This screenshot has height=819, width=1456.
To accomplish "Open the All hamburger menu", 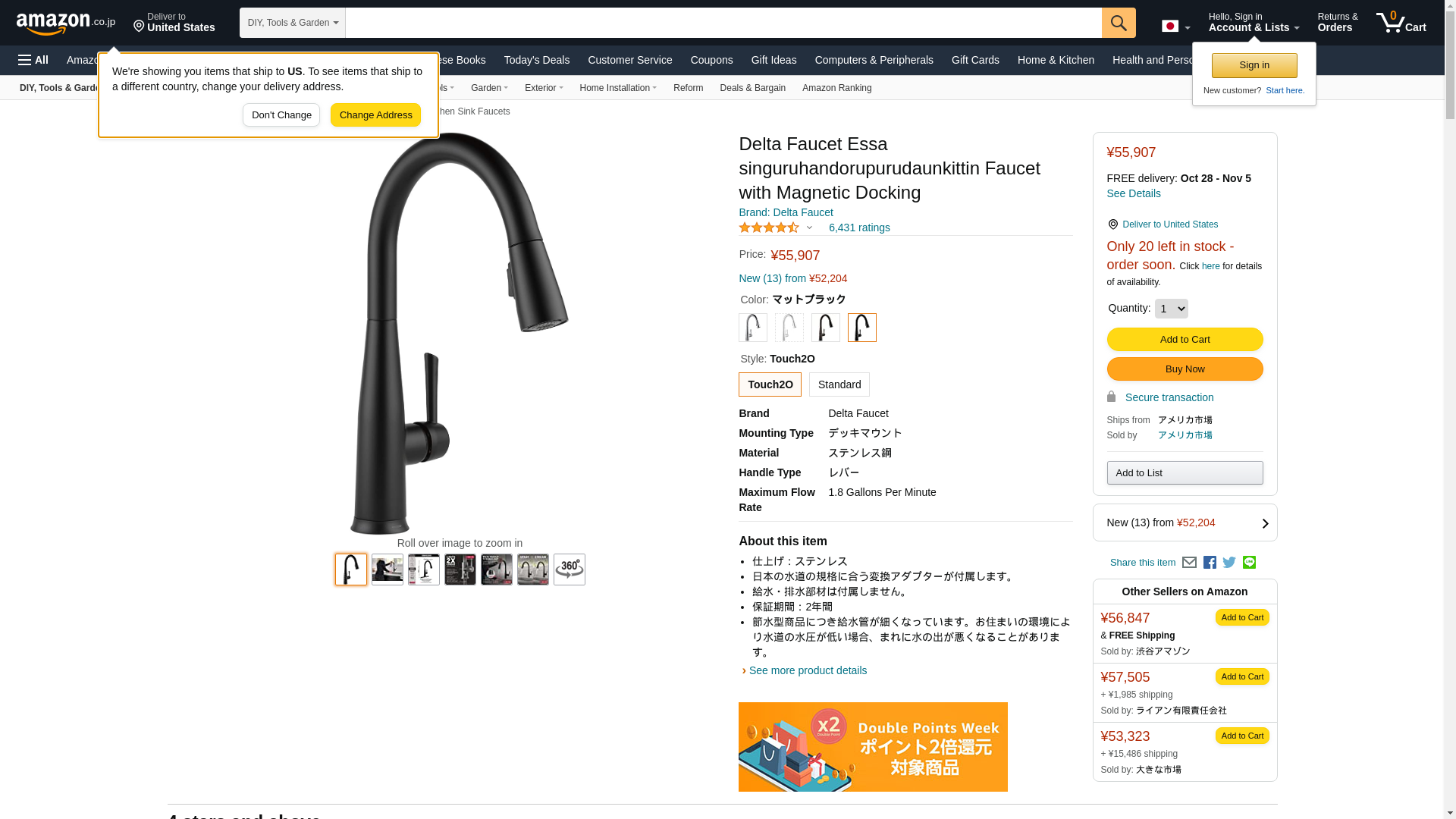I will (x=33, y=60).
